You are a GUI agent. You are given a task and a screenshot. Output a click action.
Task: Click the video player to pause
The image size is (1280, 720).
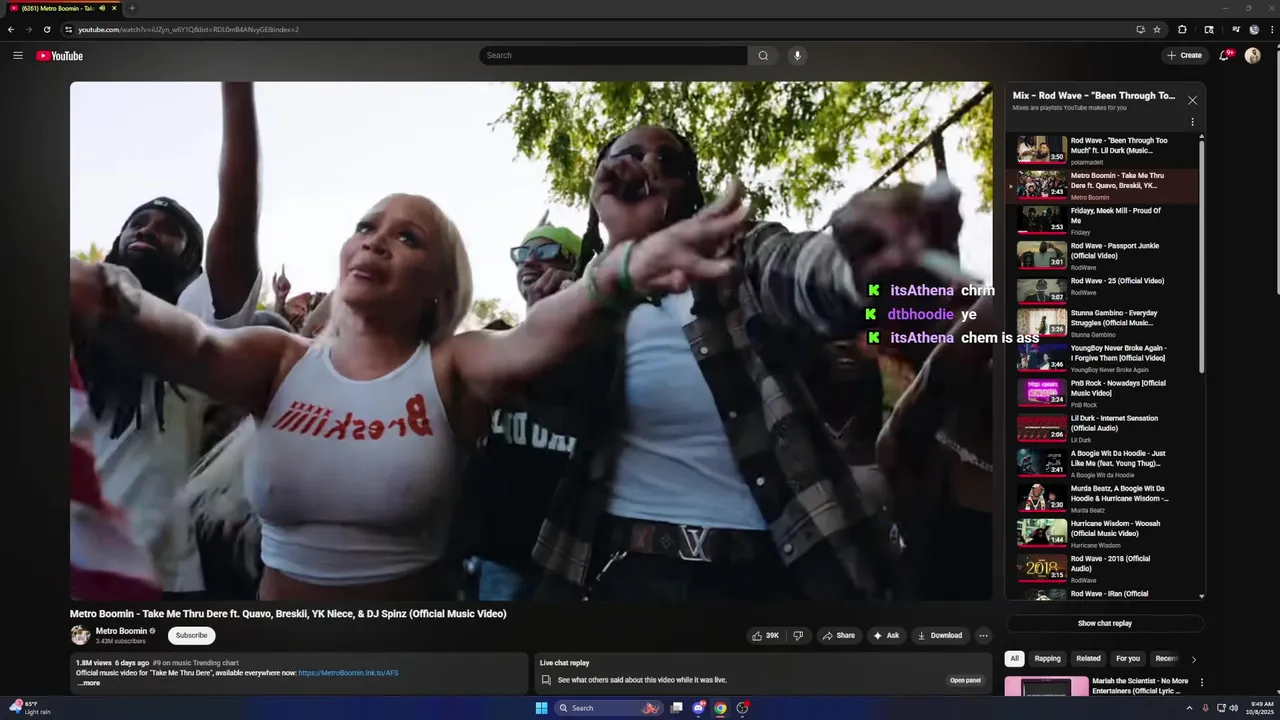[x=531, y=341]
